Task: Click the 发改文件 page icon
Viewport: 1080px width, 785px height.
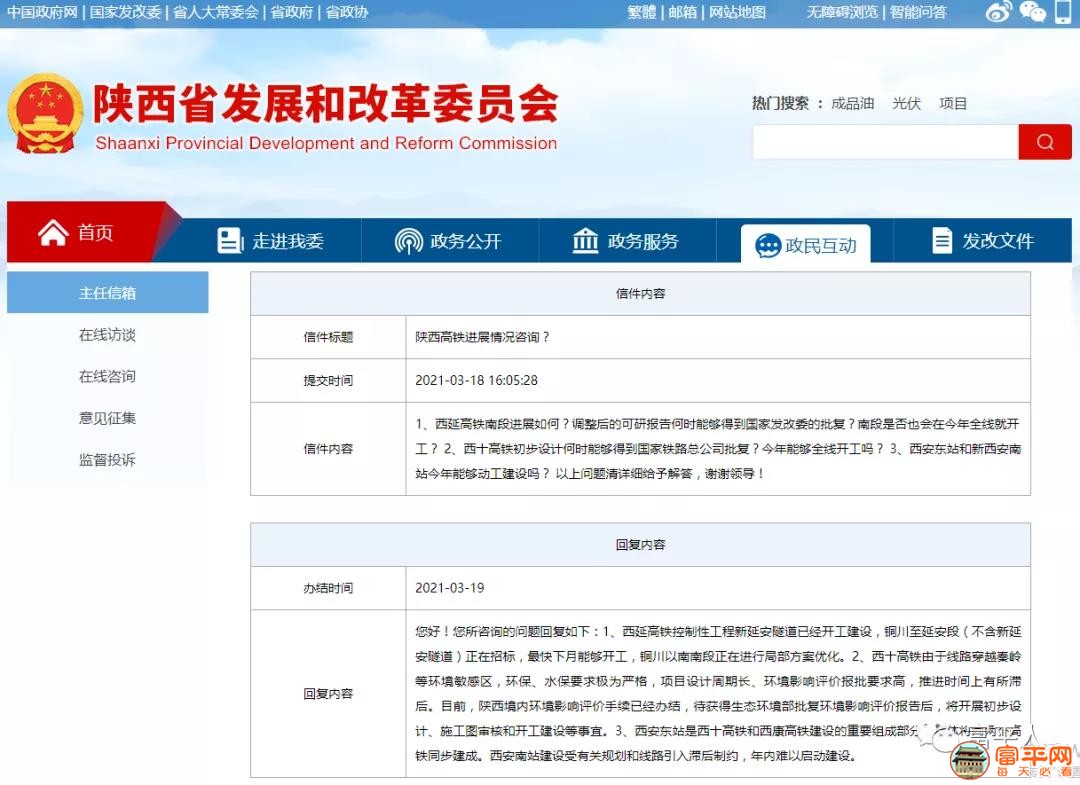Action: tap(942, 241)
